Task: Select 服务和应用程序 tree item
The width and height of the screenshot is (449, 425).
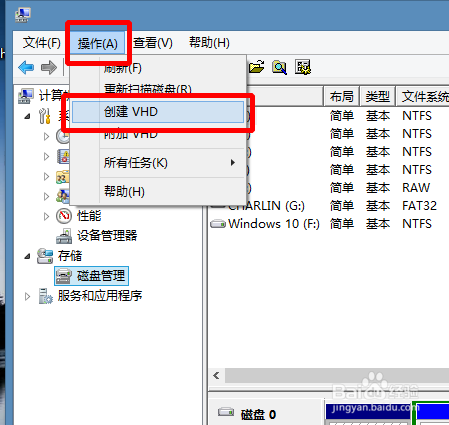Action: (x=100, y=296)
